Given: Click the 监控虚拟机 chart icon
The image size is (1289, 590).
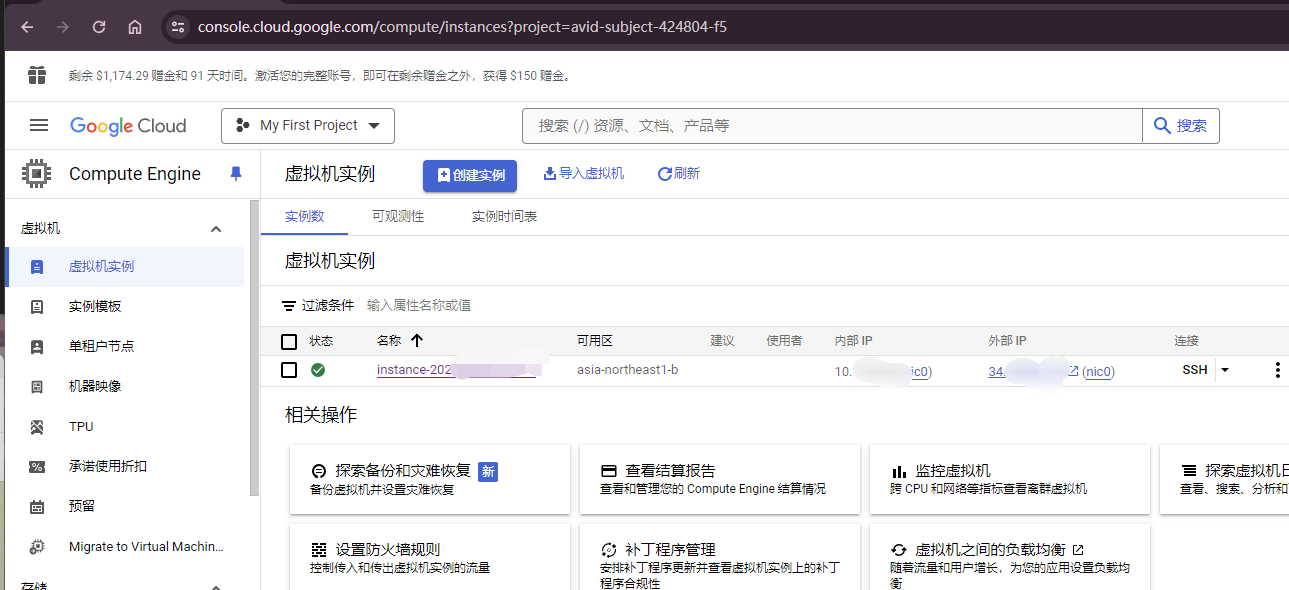Looking at the screenshot, I should tap(898, 471).
